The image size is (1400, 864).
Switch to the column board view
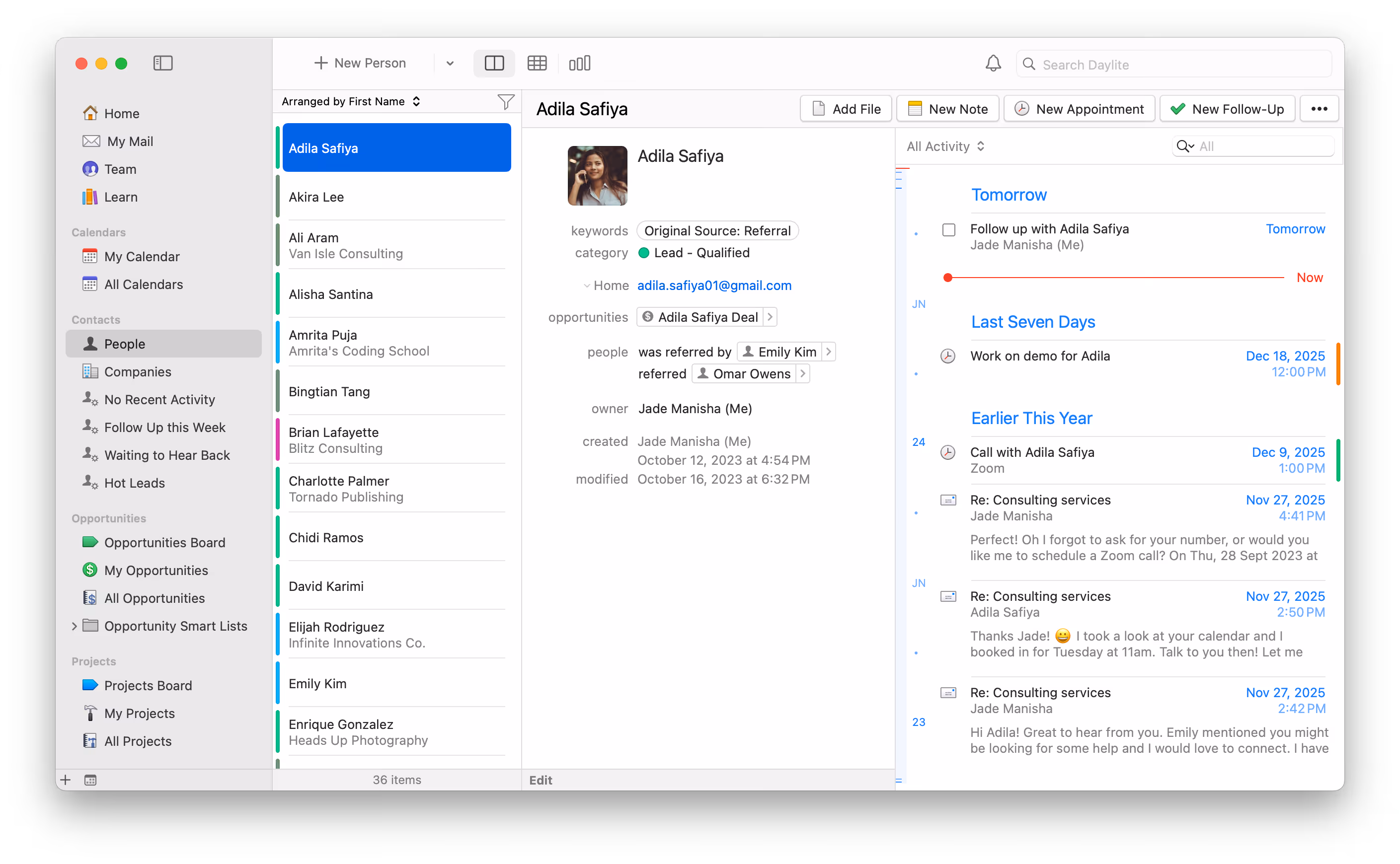click(579, 63)
